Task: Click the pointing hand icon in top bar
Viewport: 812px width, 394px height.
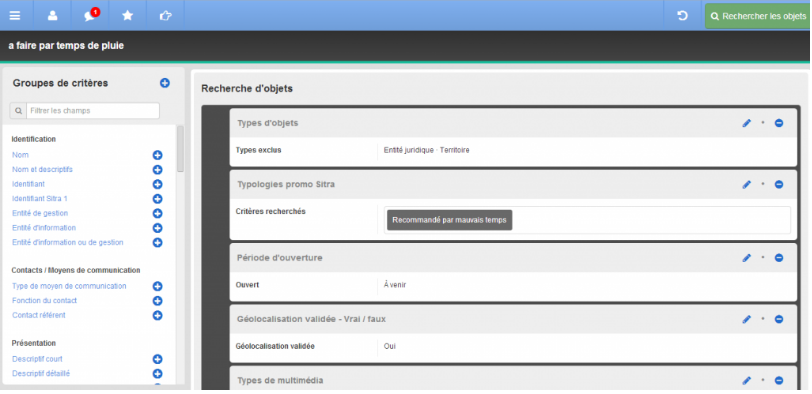Action: tap(165, 16)
